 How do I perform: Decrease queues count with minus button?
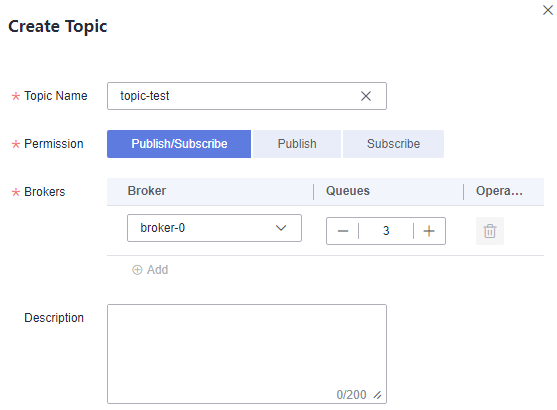tap(343, 231)
